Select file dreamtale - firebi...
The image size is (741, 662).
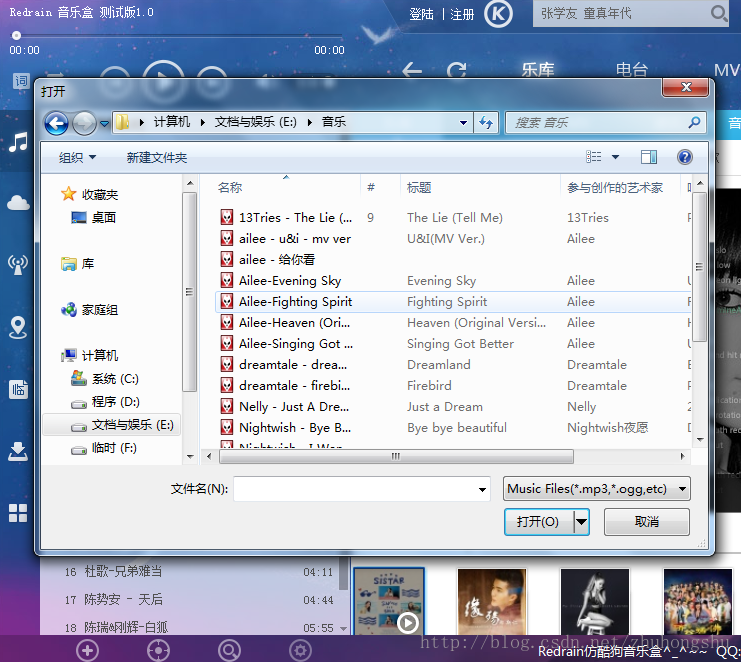285,386
